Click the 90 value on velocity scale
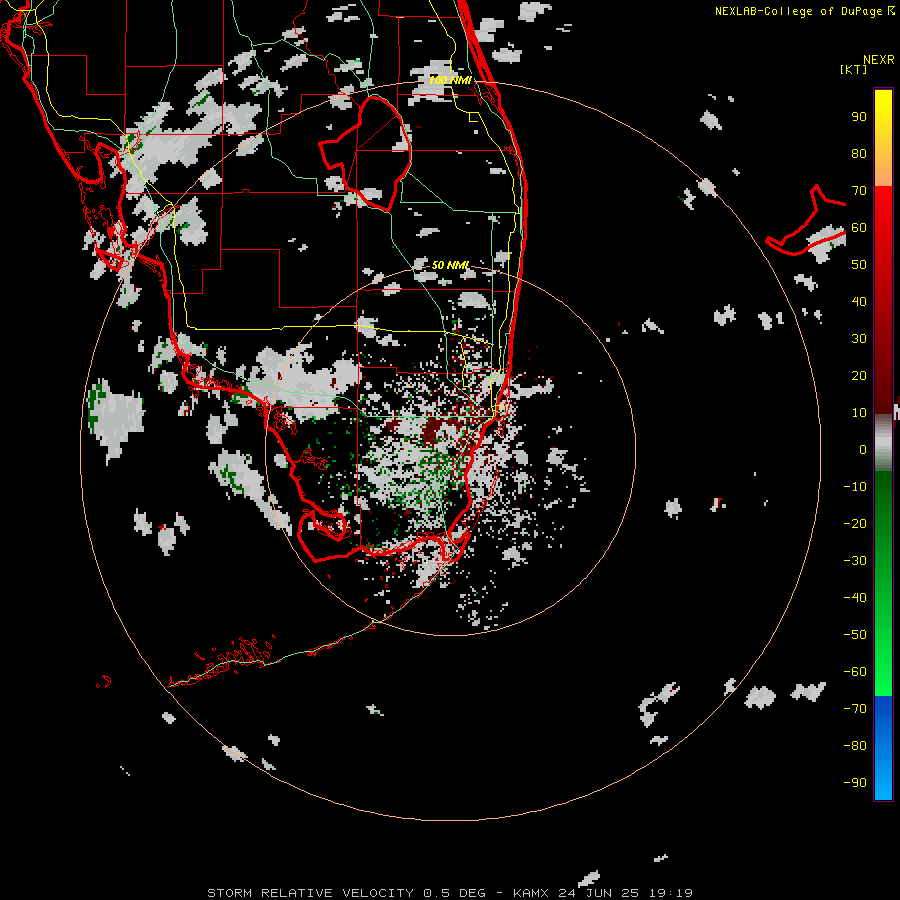 point(859,117)
